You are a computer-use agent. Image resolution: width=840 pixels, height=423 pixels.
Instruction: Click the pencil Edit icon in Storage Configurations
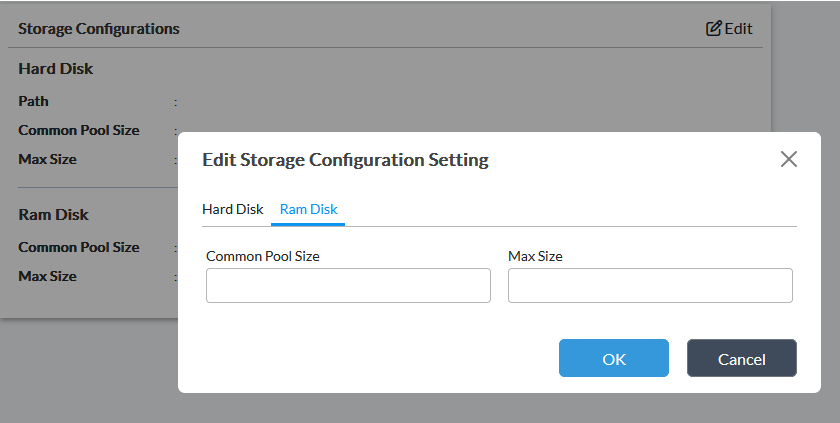pos(714,28)
